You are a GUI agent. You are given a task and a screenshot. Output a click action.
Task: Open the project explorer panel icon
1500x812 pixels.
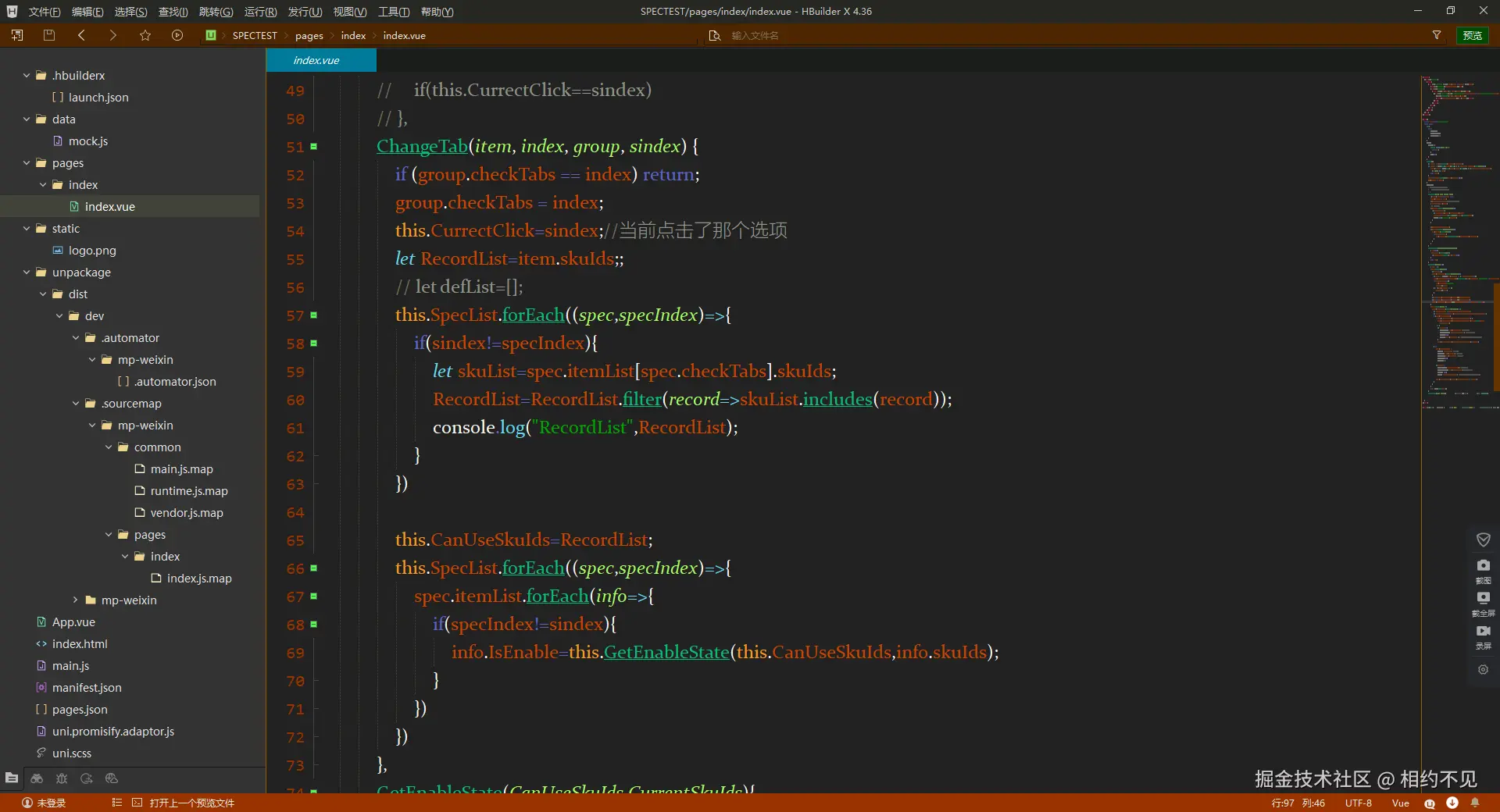click(12, 778)
